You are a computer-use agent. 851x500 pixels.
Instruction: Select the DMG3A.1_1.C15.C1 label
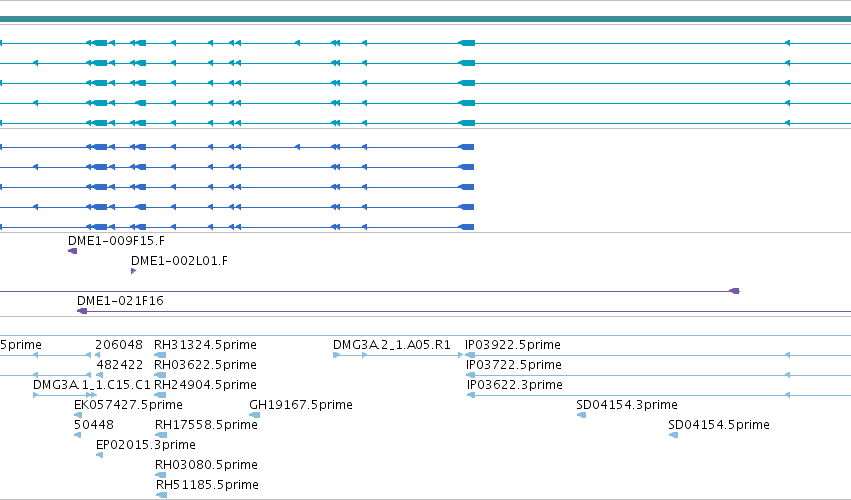coord(92,385)
